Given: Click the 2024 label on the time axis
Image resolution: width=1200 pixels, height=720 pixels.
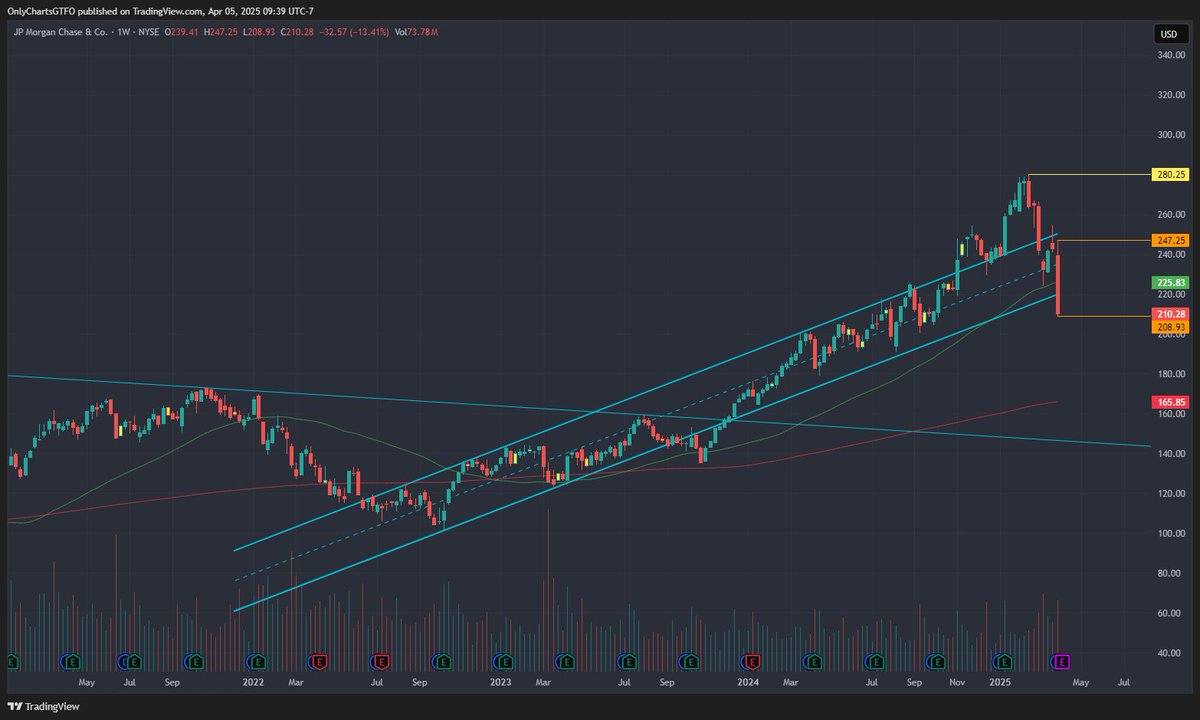Looking at the screenshot, I should 747,682.
